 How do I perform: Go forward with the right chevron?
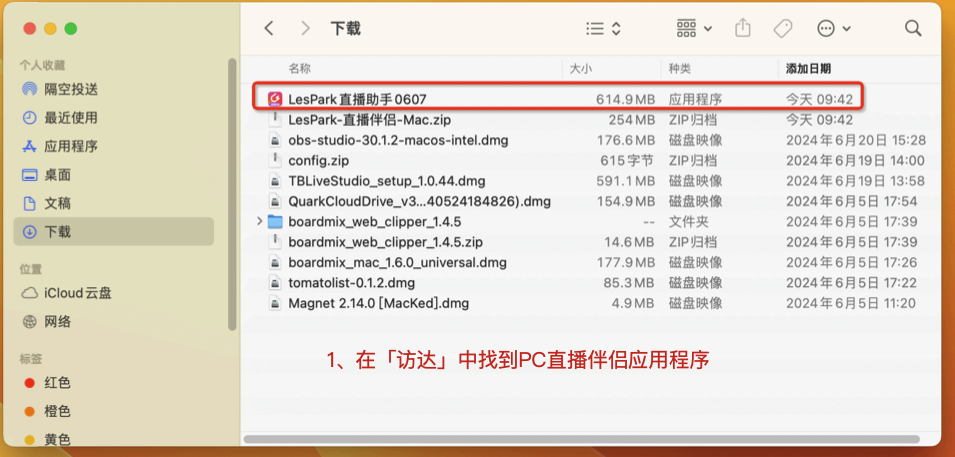click(x=305, y=28)
